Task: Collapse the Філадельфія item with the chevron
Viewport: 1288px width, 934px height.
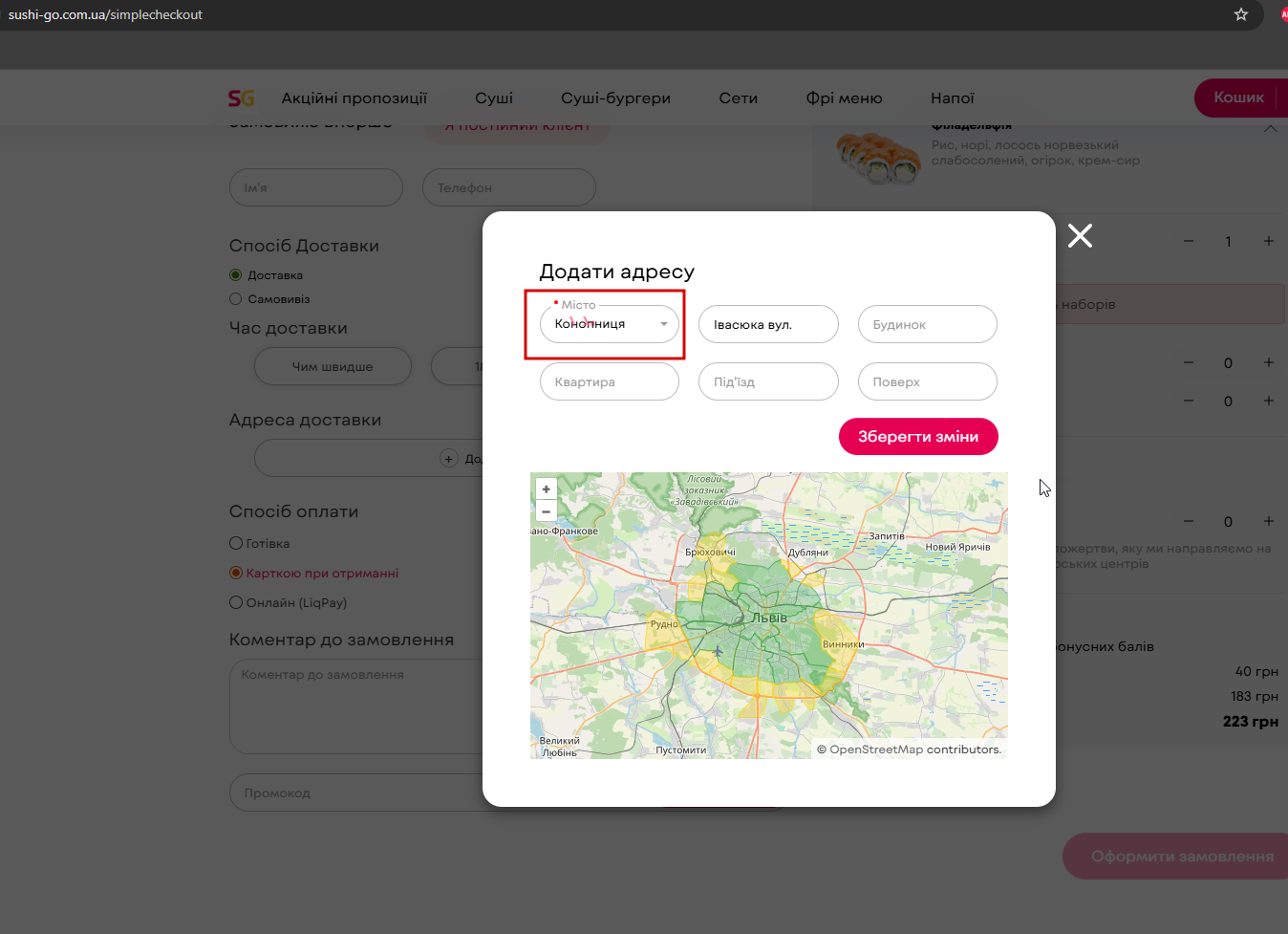Action: pos(1270,128)
